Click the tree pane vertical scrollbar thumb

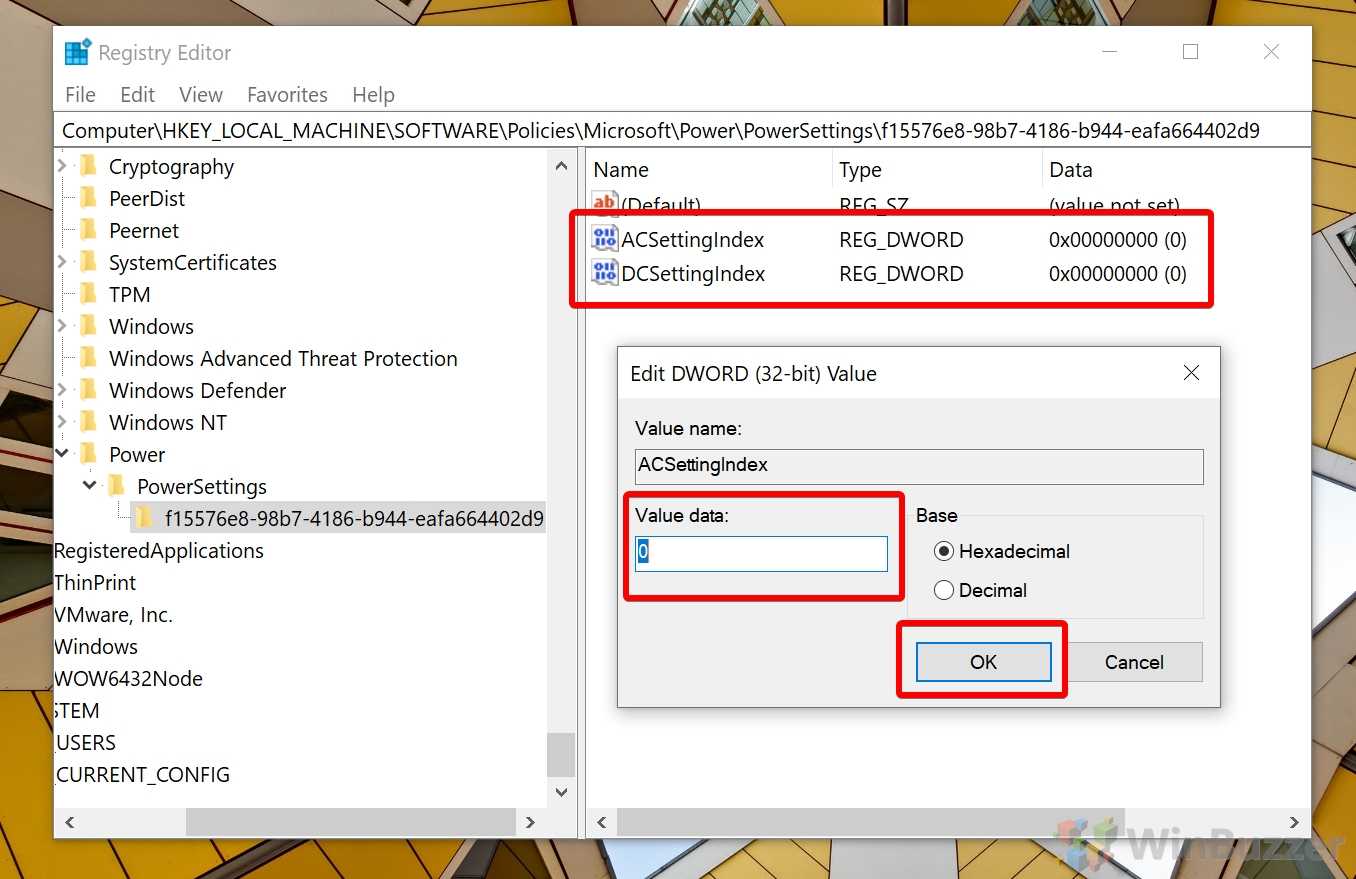coord(561,754)
